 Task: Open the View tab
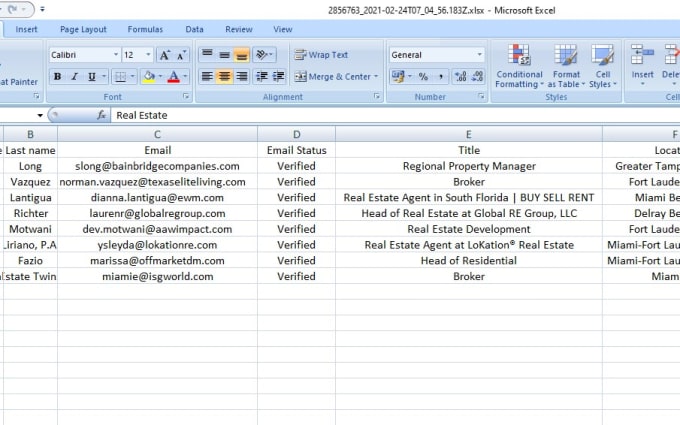283,29
